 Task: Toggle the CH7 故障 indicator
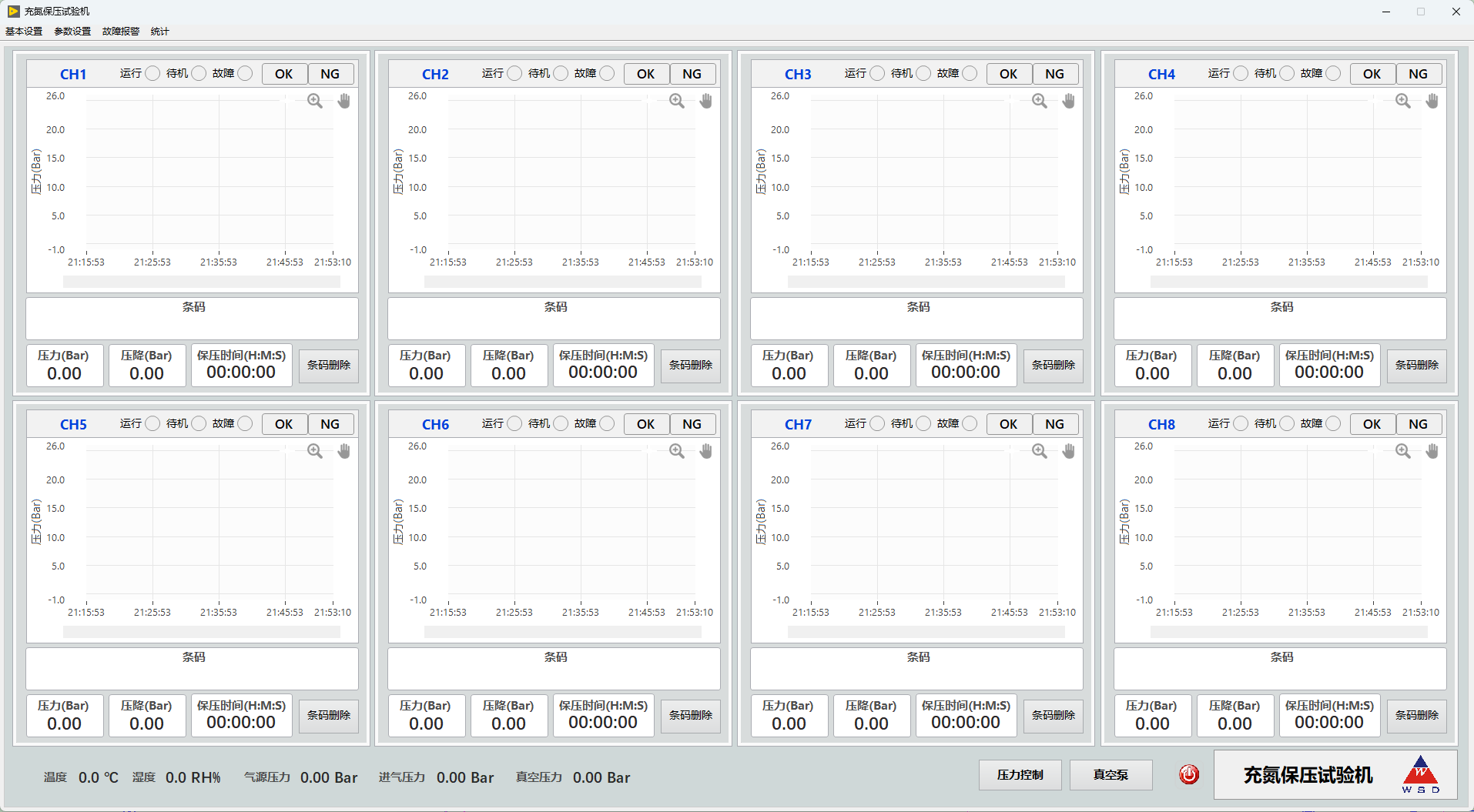[970, 423]
